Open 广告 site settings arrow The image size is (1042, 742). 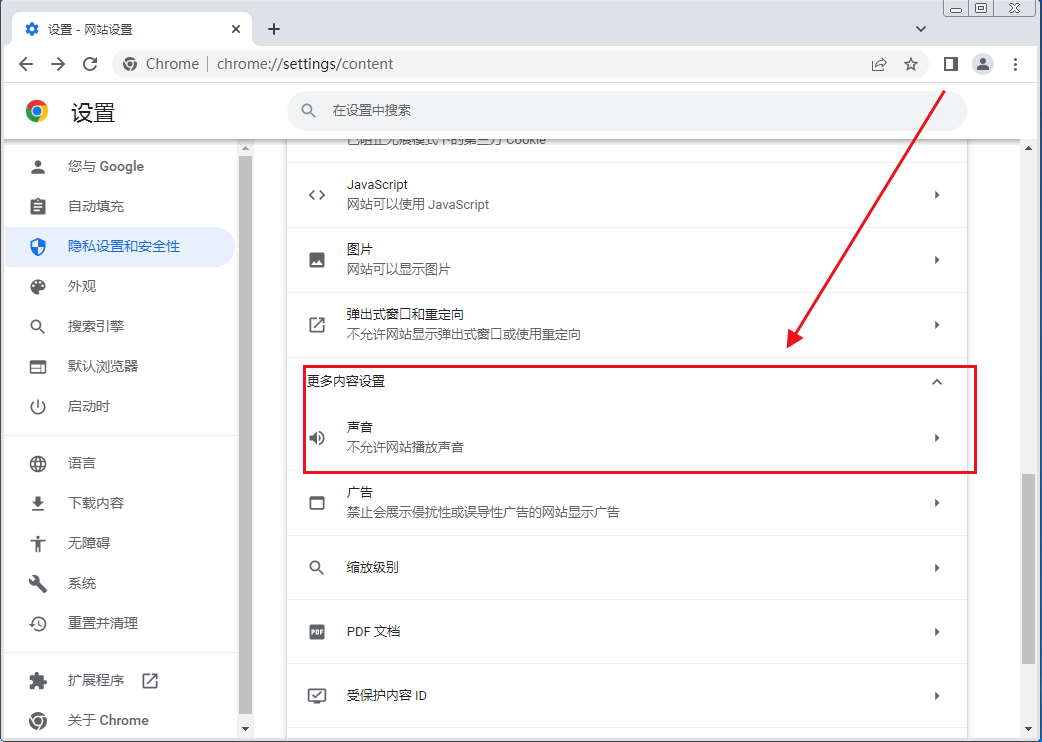(937, 503)
